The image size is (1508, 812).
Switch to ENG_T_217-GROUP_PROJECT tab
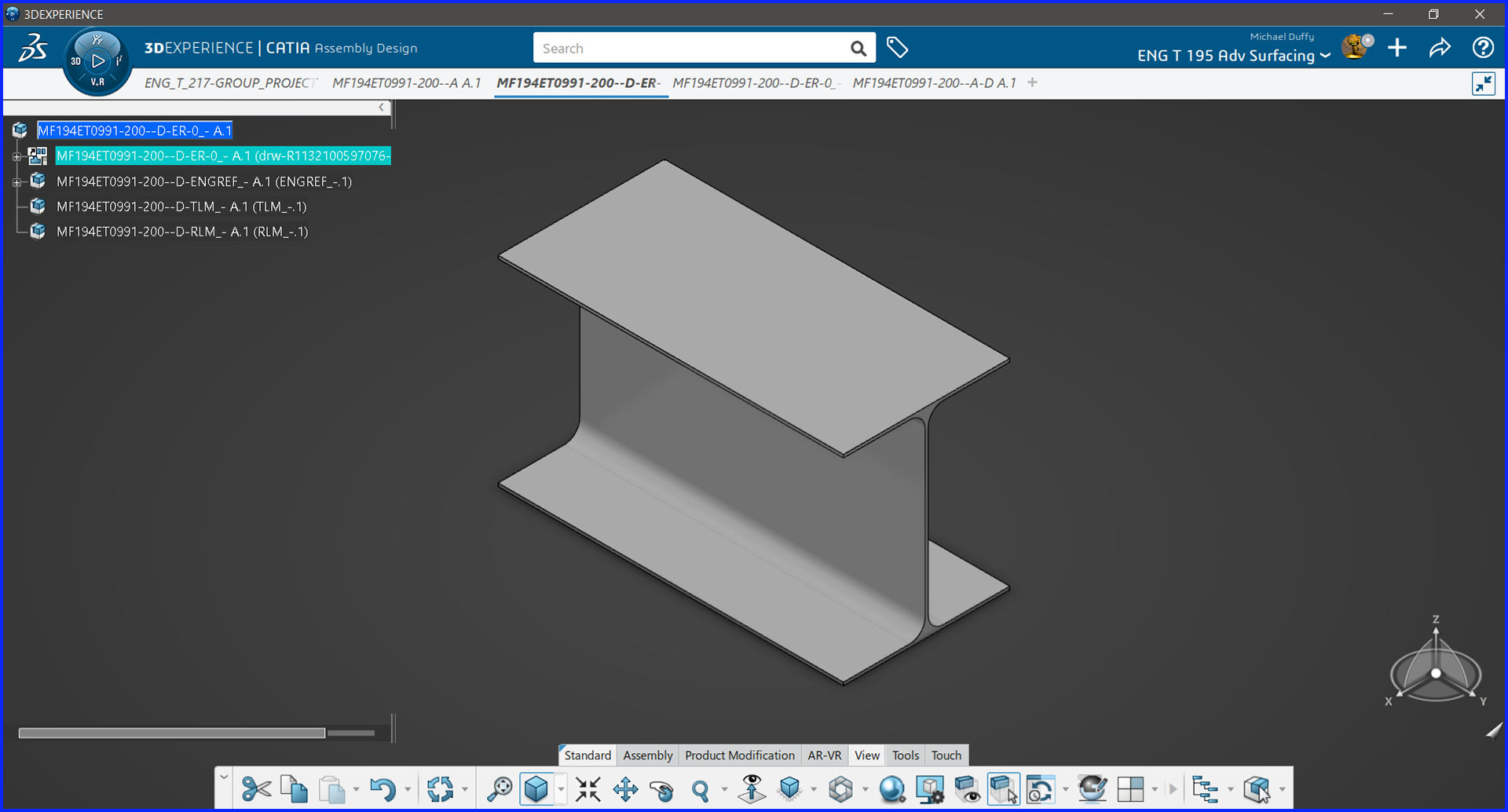pos(230,82)
